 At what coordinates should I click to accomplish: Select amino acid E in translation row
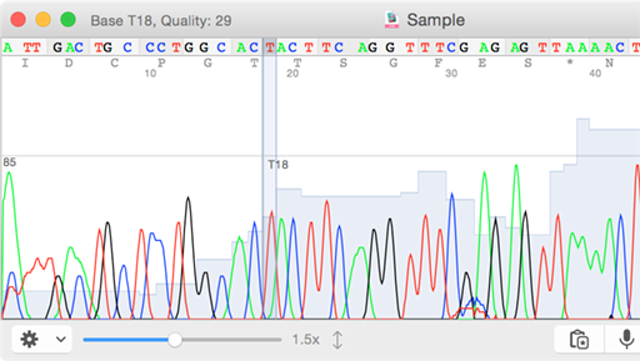pos(482,63)
